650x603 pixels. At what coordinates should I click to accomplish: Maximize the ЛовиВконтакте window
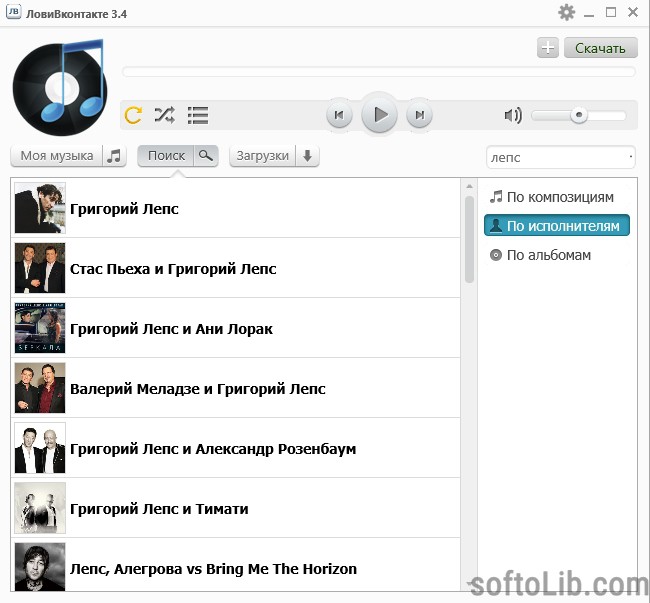tap(611, 12)
